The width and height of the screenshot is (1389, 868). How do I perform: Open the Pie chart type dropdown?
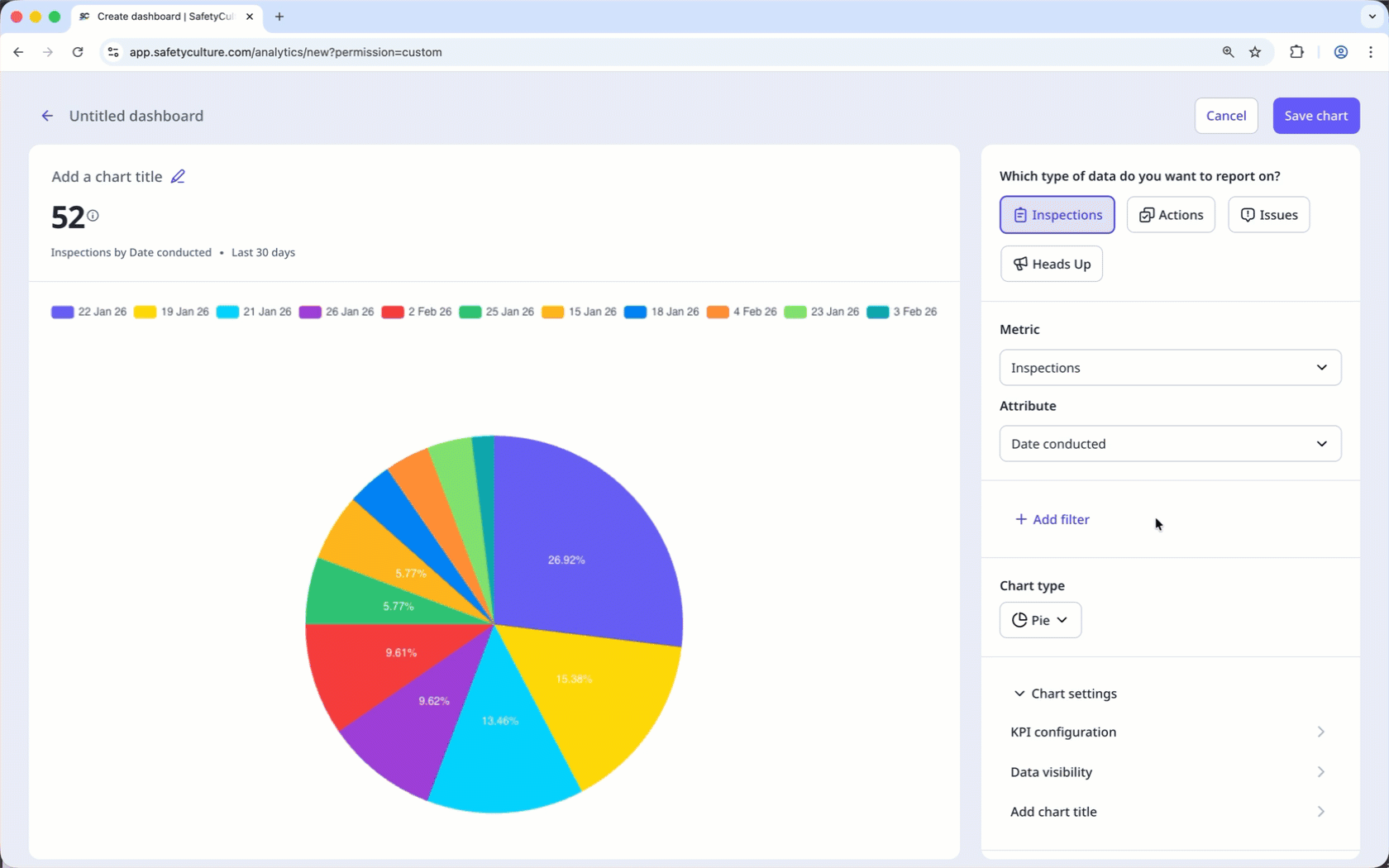point(1040,620)
